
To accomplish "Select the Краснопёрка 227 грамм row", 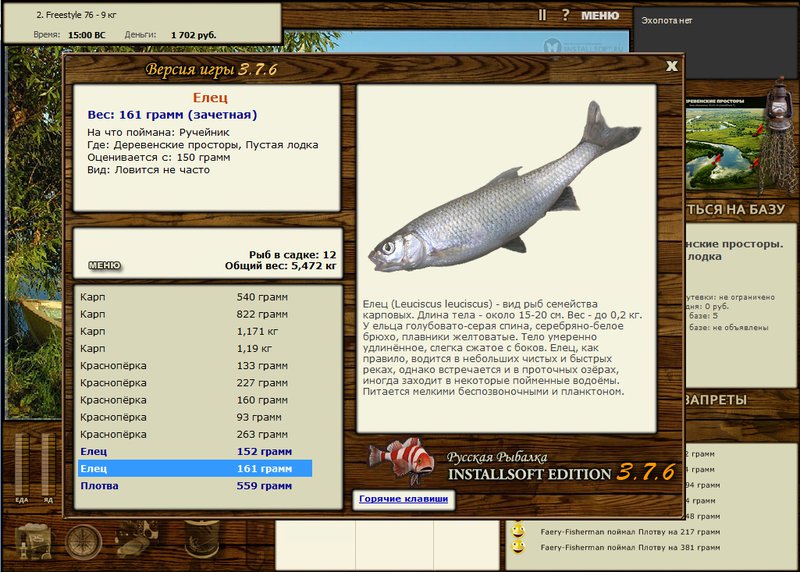I will [195, 383].
